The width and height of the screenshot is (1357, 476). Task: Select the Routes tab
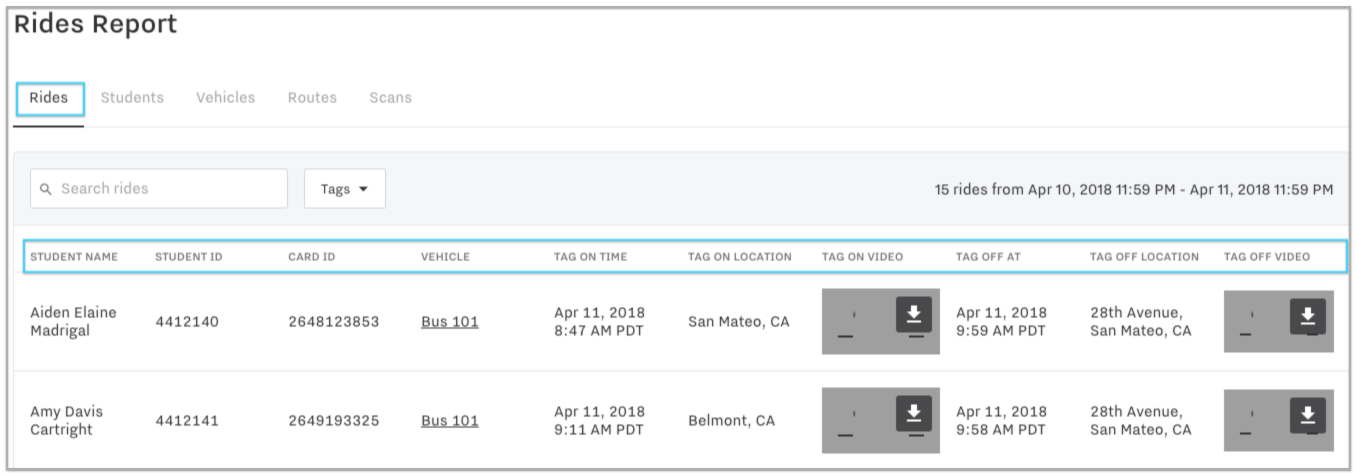tap(312, 98)
